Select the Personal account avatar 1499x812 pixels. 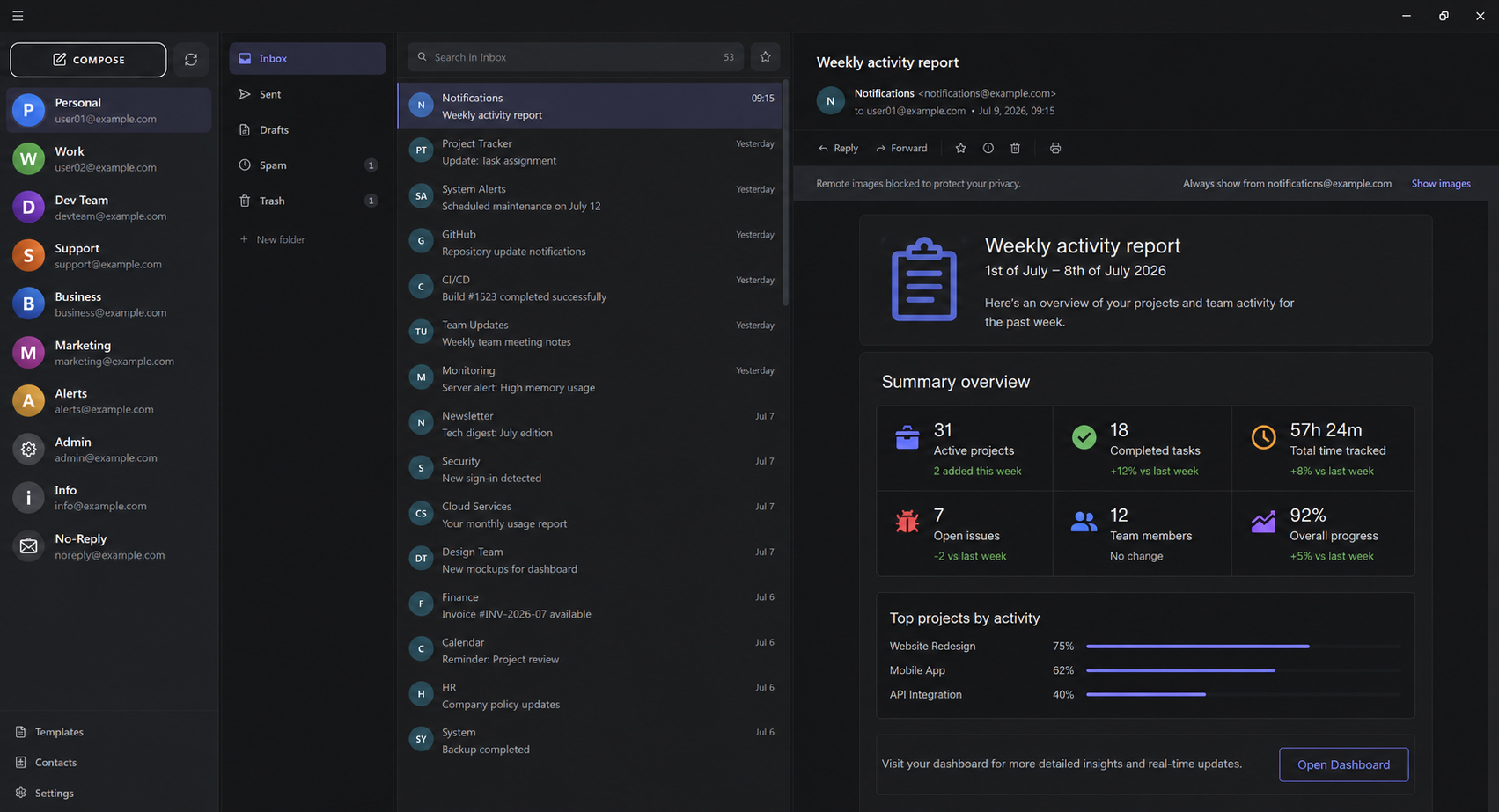tap(28, 110)
